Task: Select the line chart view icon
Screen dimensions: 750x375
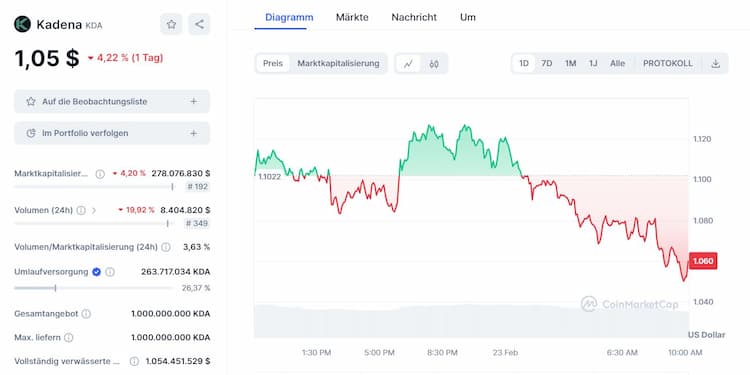Action: [x=408, y=64]
